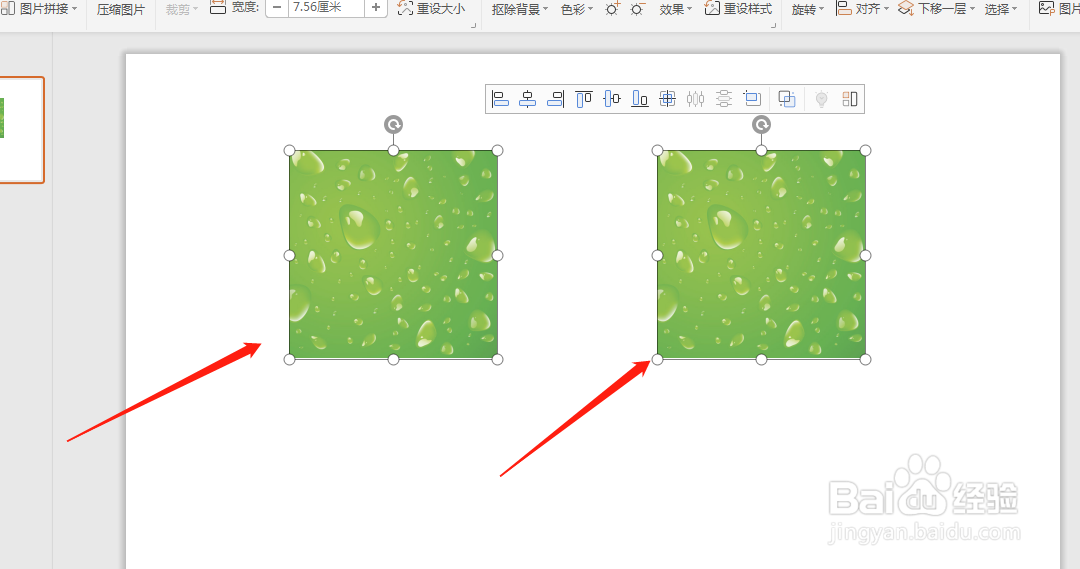The height and width of the screenshot is (569, 1080).
Task: Increase width with plus button
Action: pyautogui.click(x=375, y=8)
